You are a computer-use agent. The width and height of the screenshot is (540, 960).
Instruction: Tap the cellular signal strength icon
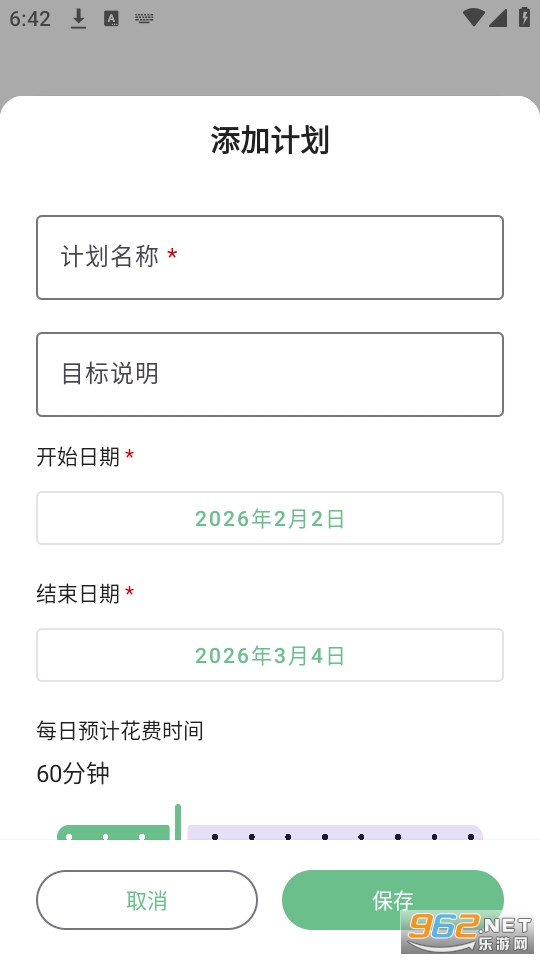[498, 18]
